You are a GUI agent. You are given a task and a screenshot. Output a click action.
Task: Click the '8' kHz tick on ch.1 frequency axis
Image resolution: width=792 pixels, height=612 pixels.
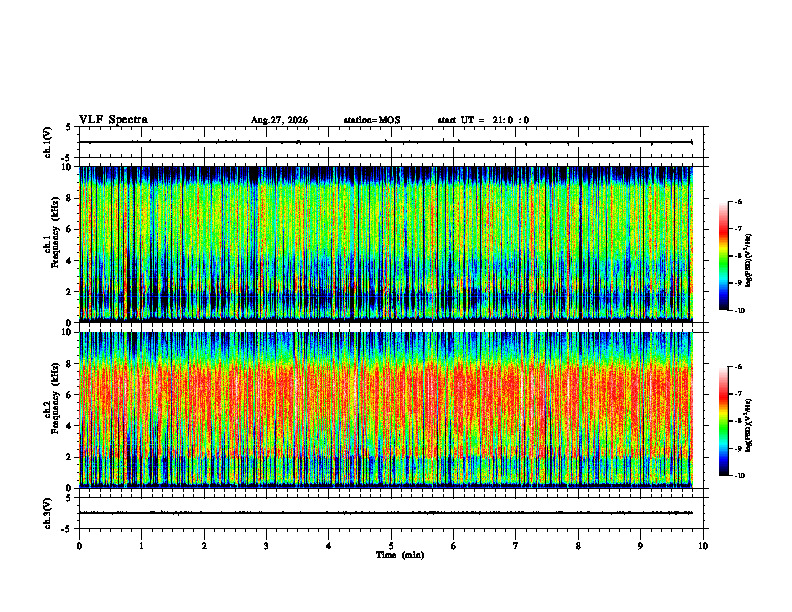click(70, 198)
